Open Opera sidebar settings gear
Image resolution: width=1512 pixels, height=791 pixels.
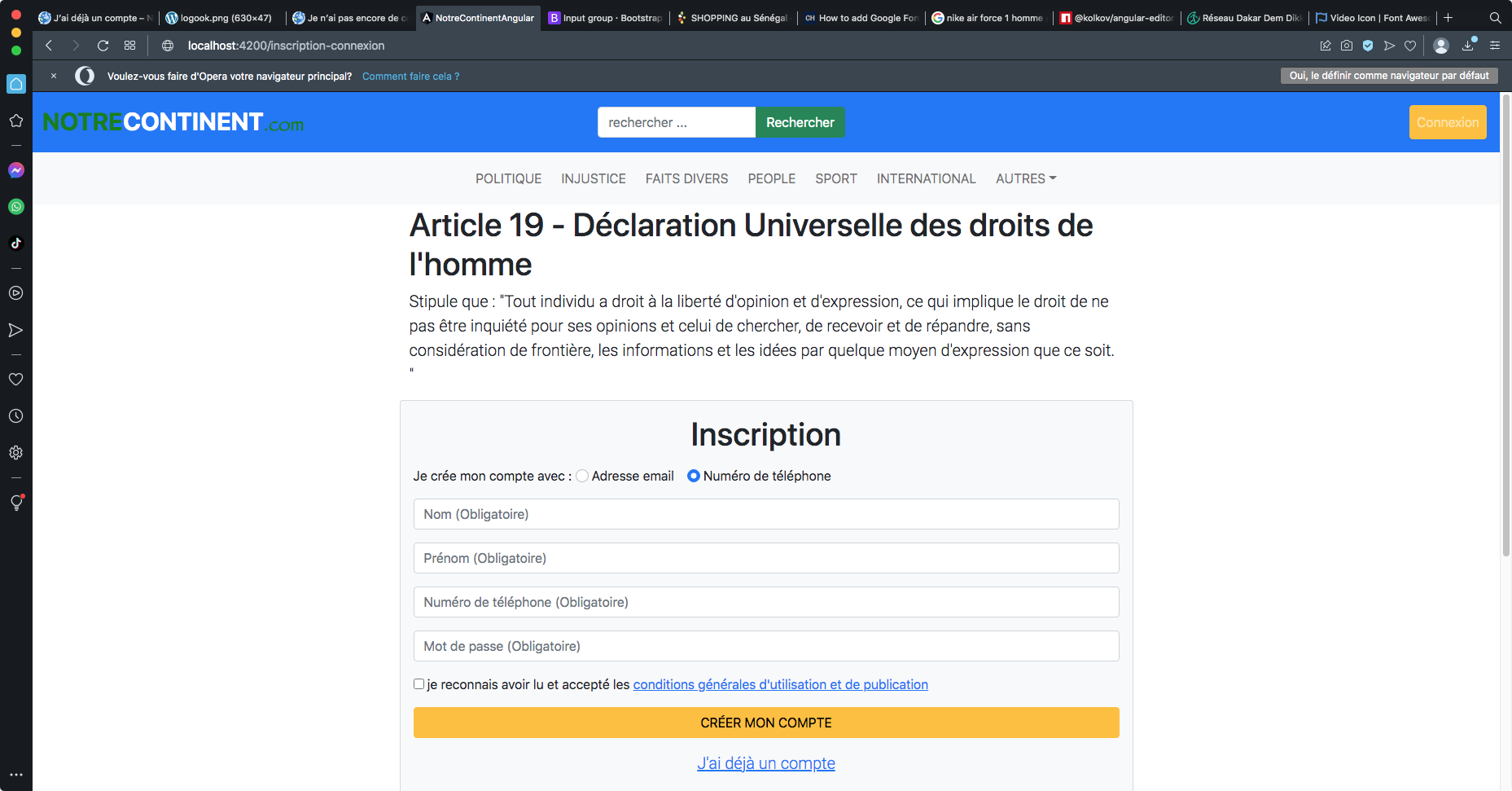[16, 453]
